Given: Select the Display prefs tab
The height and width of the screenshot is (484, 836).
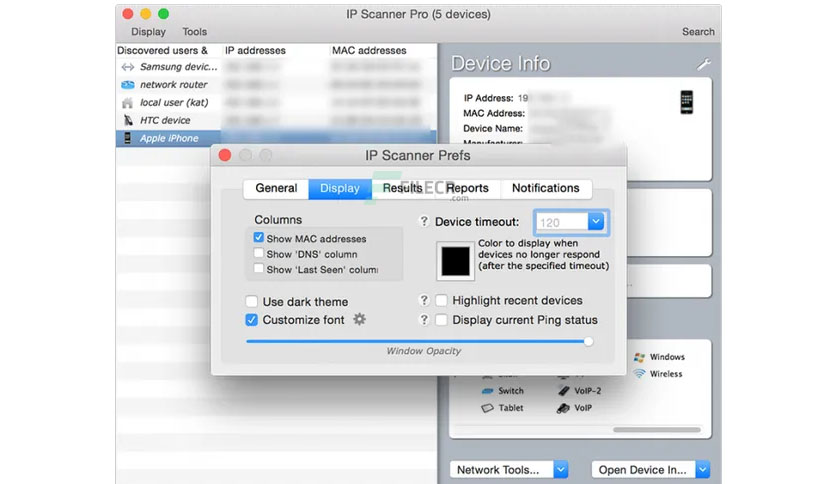Looking at the screenshot, I should 340,188.
